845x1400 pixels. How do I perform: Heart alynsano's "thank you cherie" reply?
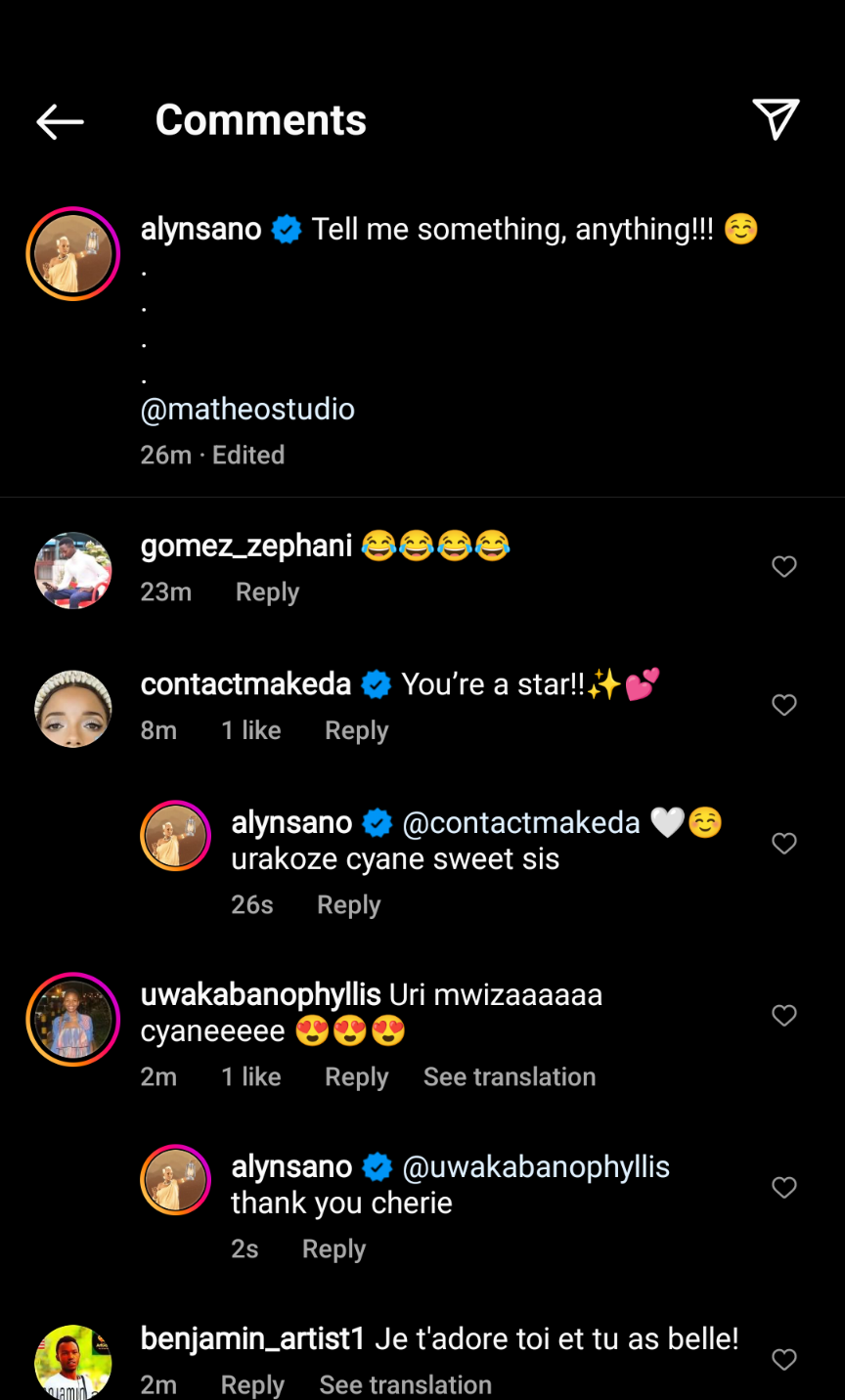[784, 1188]
